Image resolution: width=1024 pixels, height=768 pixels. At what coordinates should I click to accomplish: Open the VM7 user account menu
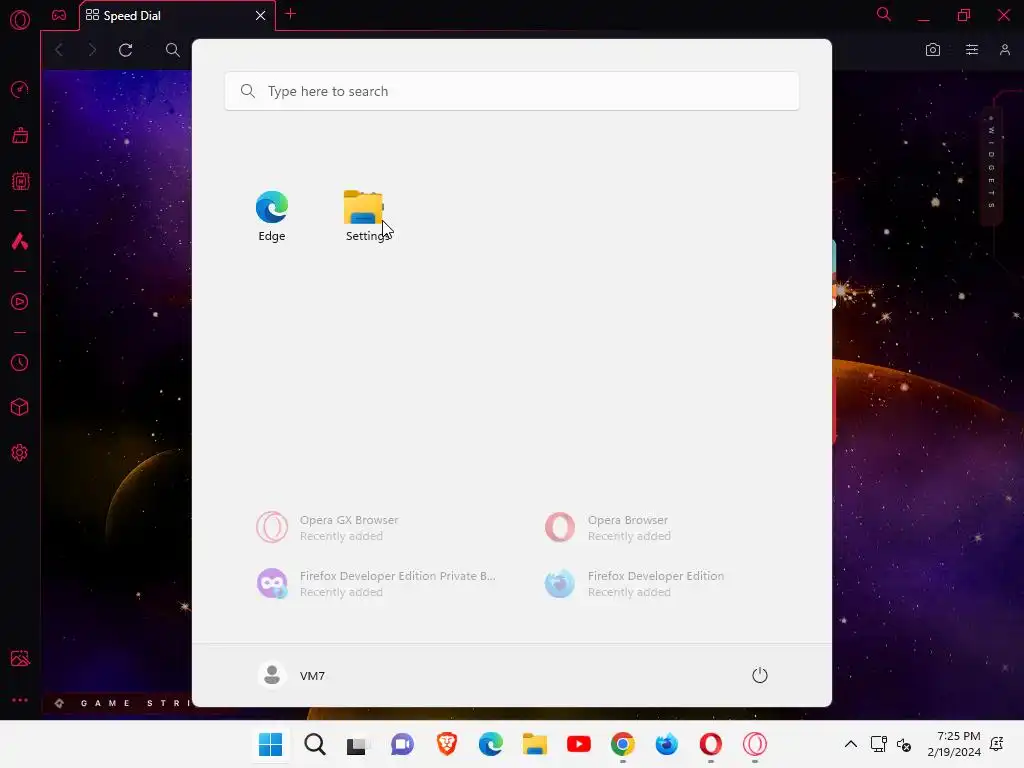click(x=291, y=675)
